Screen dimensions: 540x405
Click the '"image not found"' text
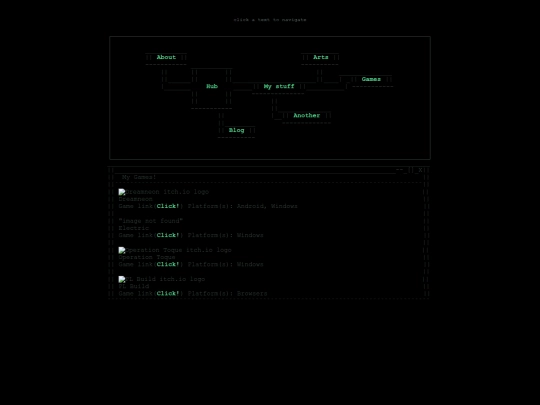coord(150,221)
